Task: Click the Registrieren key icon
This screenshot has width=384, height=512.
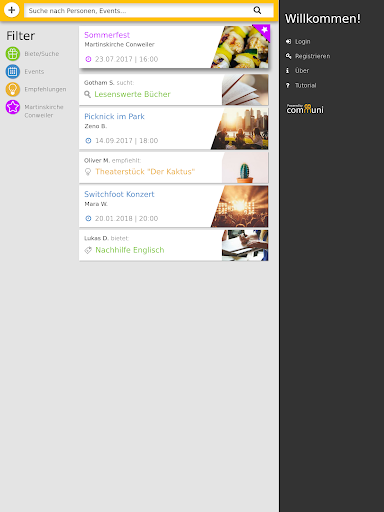Action: click(x=288, y=56)
